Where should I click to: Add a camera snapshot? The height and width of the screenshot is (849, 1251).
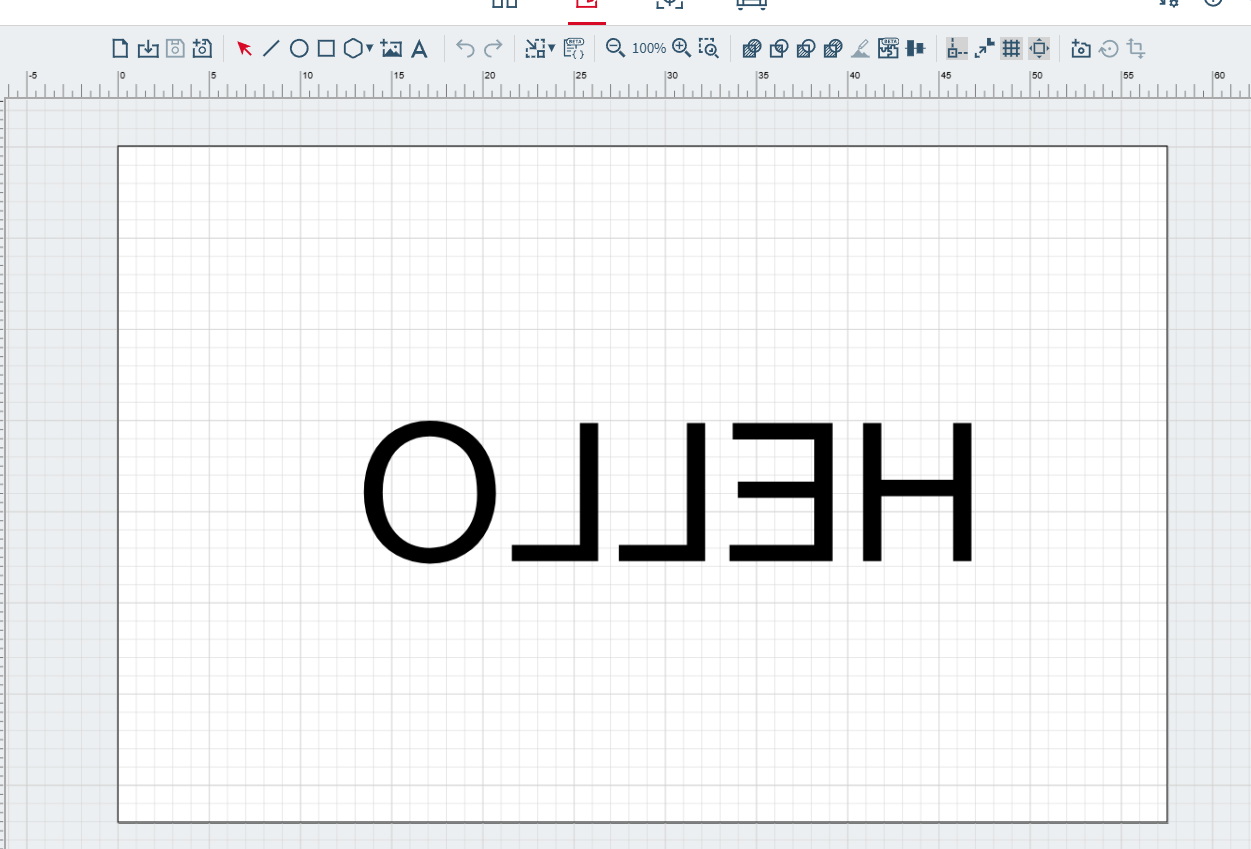click(x=1081, y=48)
